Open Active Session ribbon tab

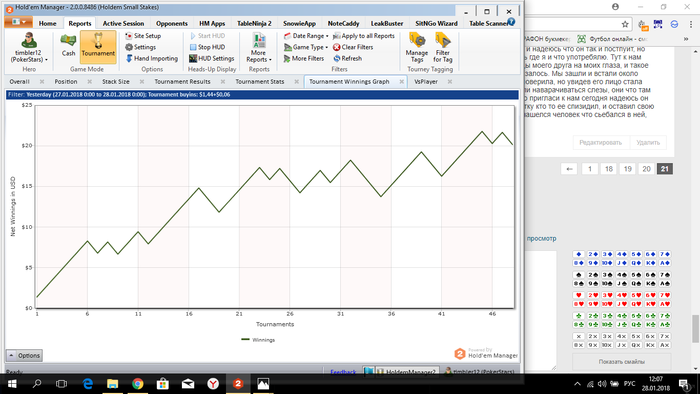click(123, 23)
